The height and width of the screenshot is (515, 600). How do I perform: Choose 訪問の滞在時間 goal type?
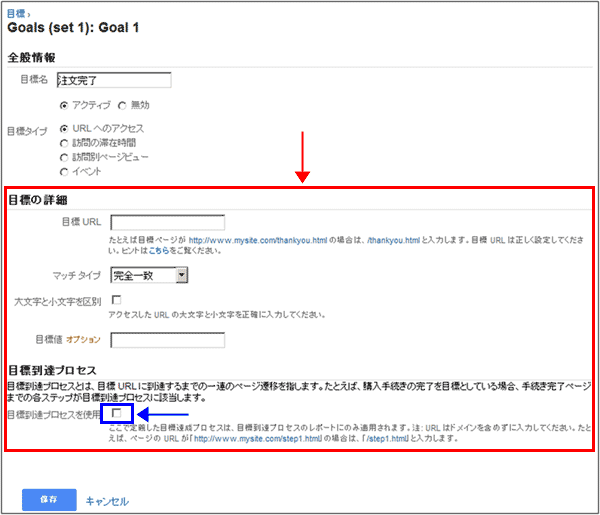click(64, 143)
